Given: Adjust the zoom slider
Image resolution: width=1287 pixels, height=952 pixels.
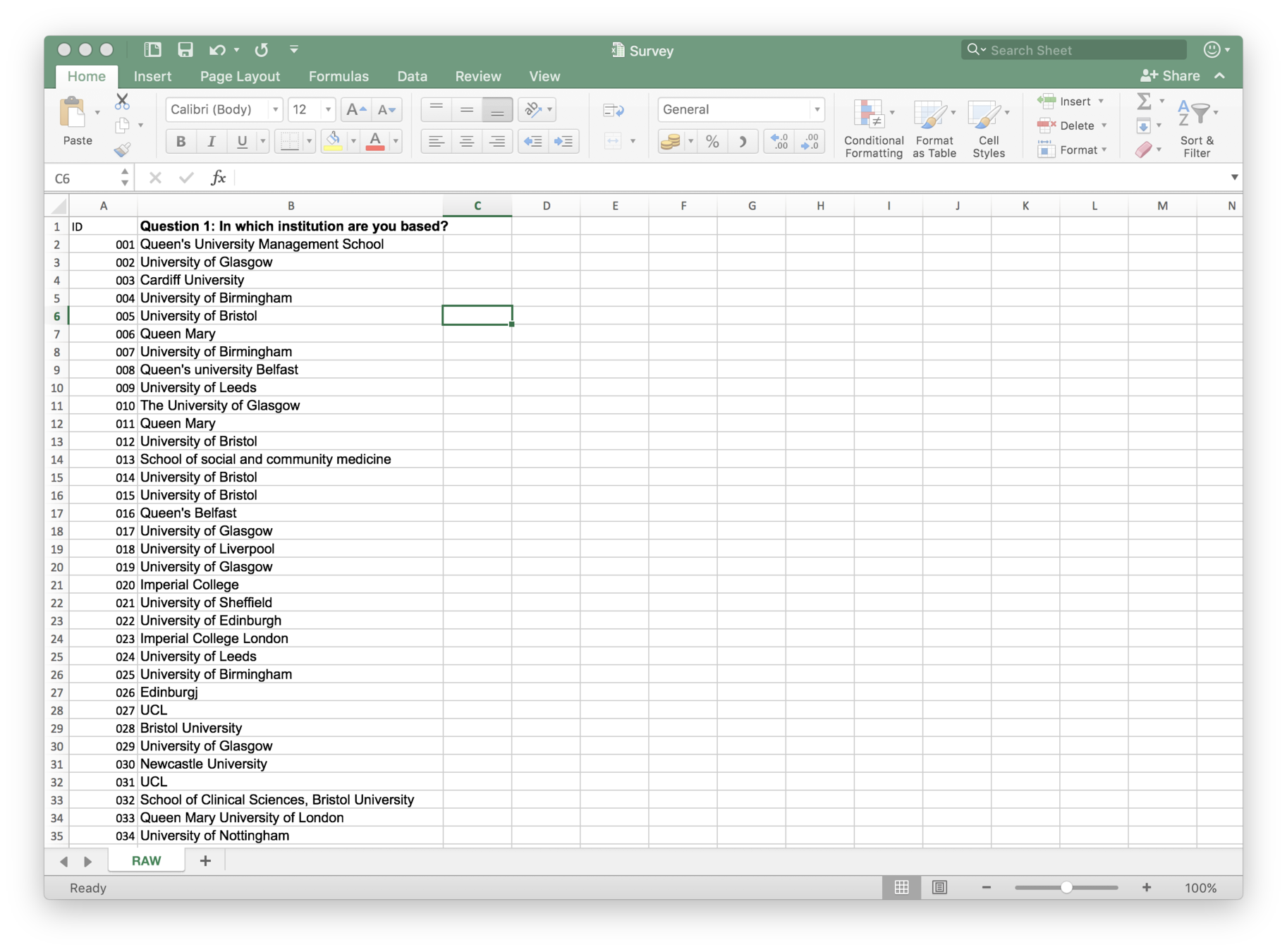Looking at the screenshot, I should (x=1067, y=888).
